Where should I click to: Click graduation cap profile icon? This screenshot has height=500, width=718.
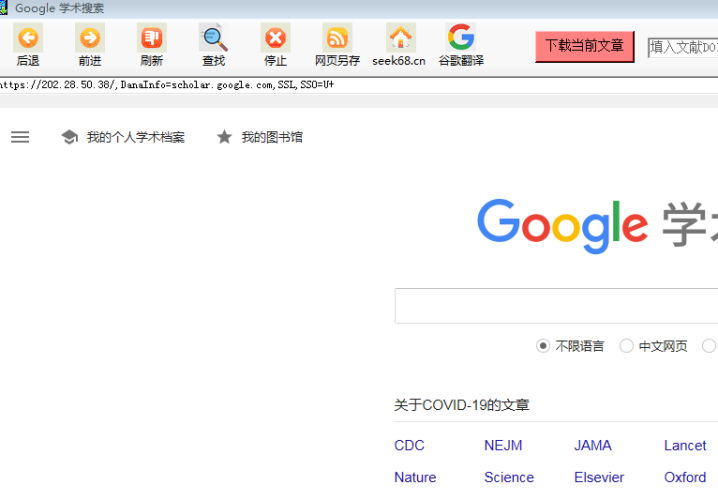[70, 137]
